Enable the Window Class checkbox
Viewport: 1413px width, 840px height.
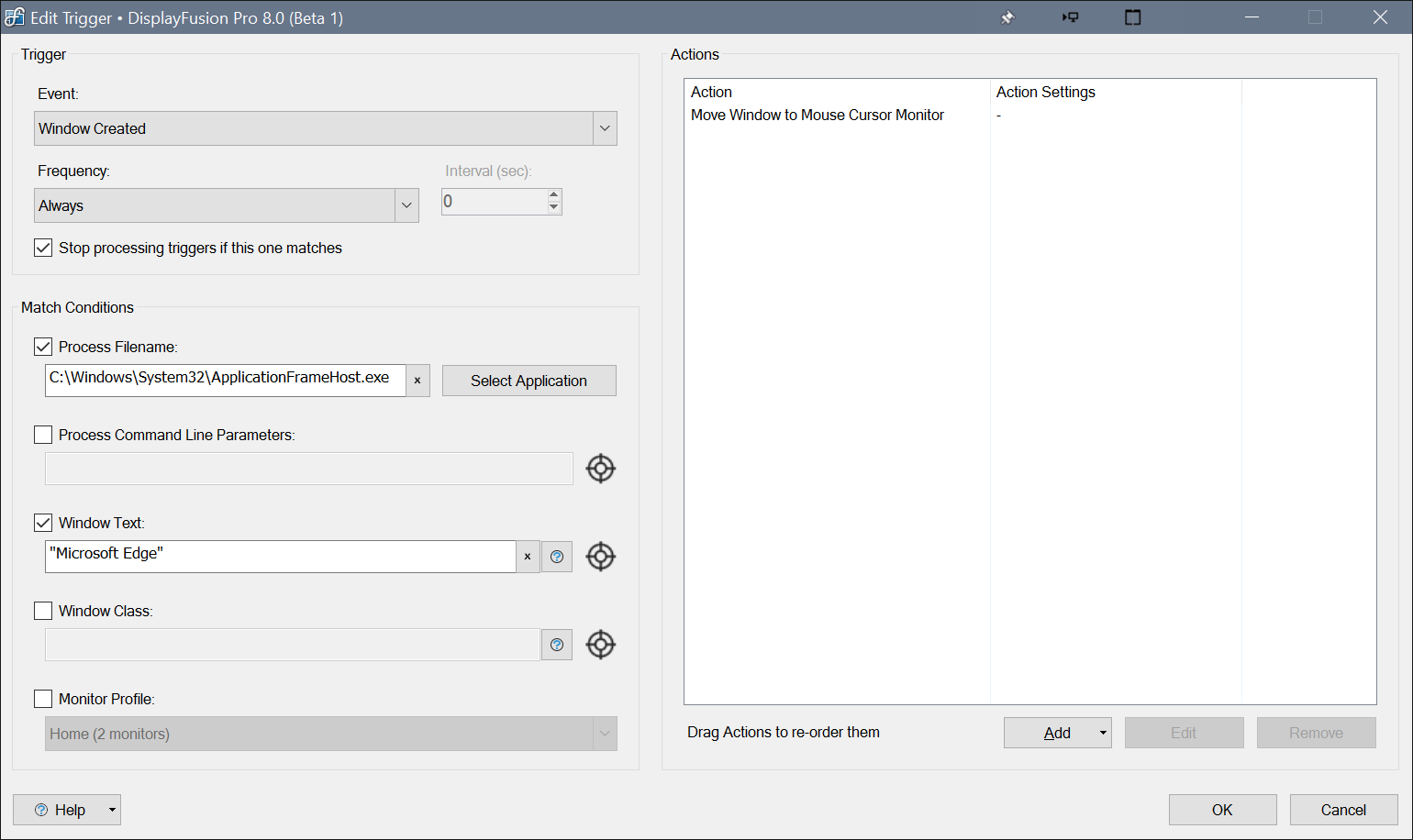(x=43, y=611)
